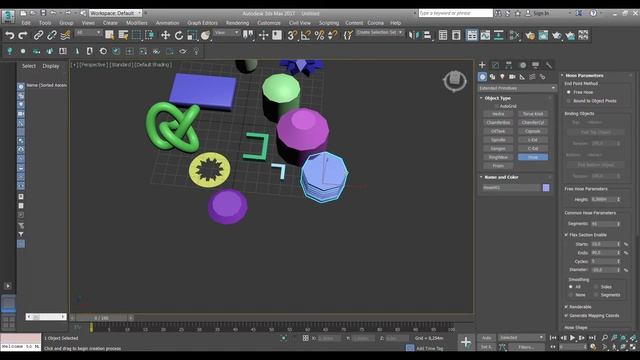
Task: Click the Unlink Selection icon
Action: (x=52, y=36)
